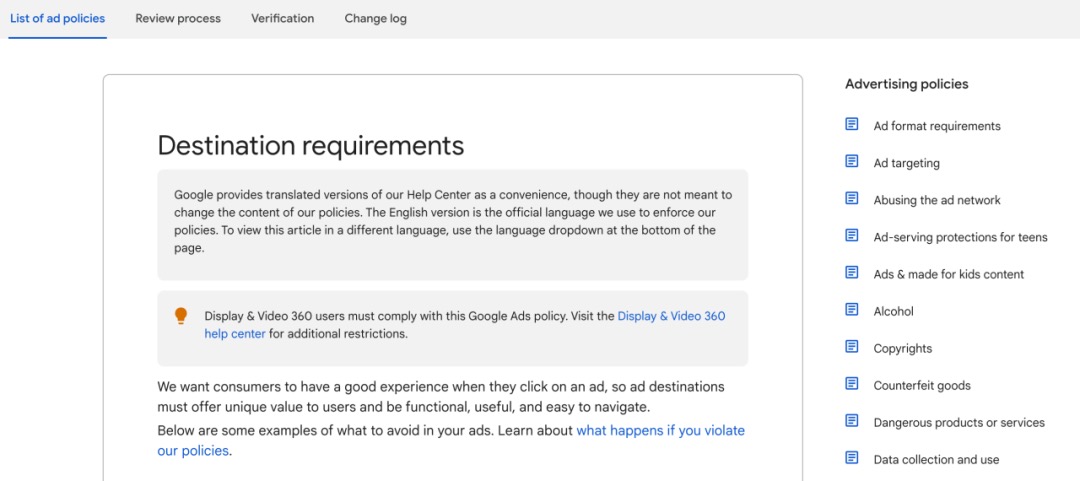
Task: Click the document icon beside Data collection and use
Action: 852,458
